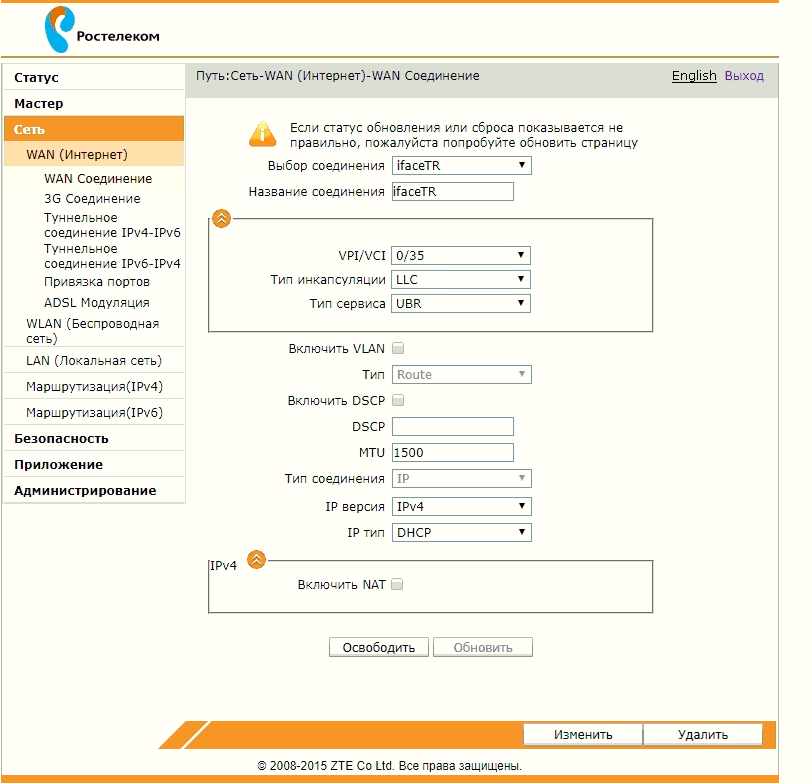Image resolution: width=812 pixels, height=784 pixels.
Task: Select the IP version dropdown
Action: (461, 507)
